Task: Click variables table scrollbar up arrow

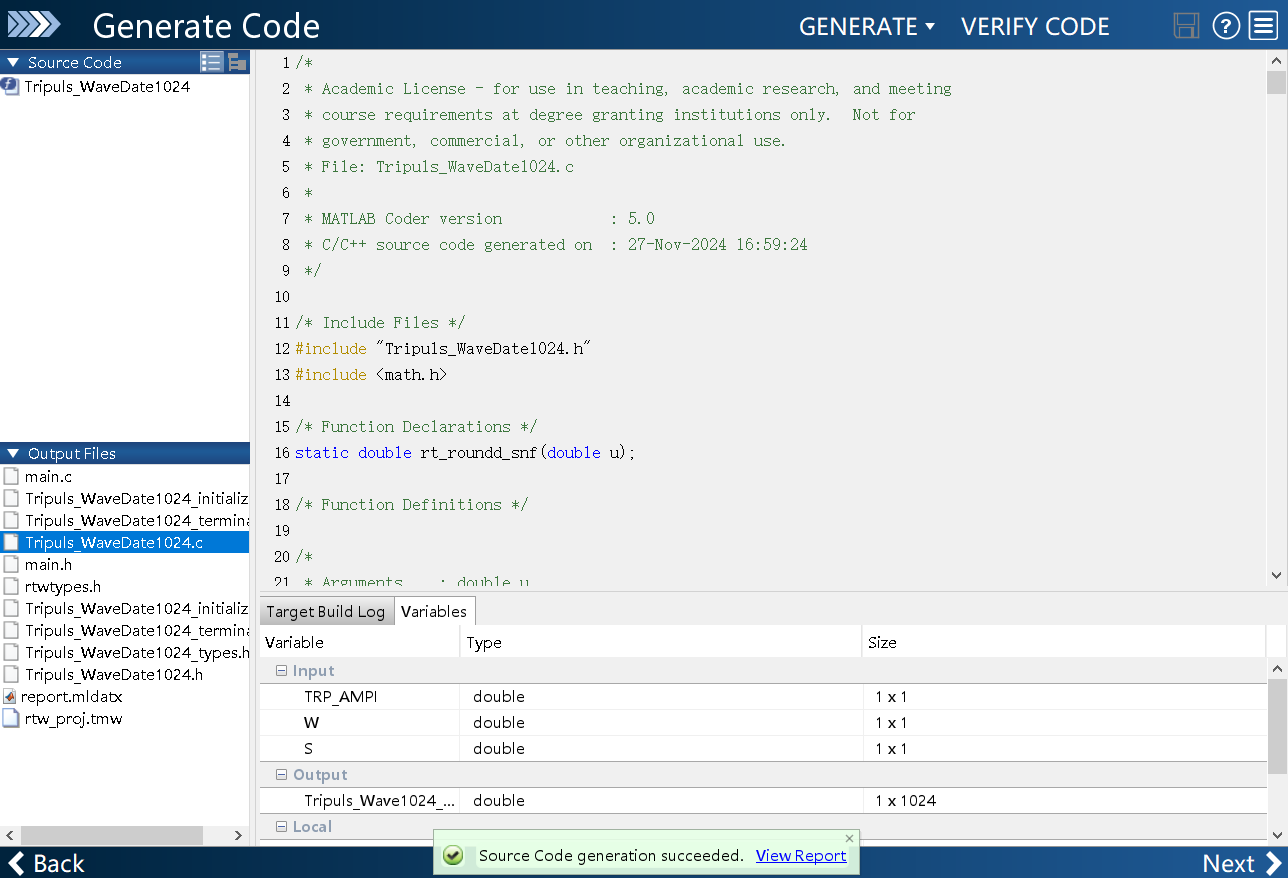Action: [x=1277, y=667]
